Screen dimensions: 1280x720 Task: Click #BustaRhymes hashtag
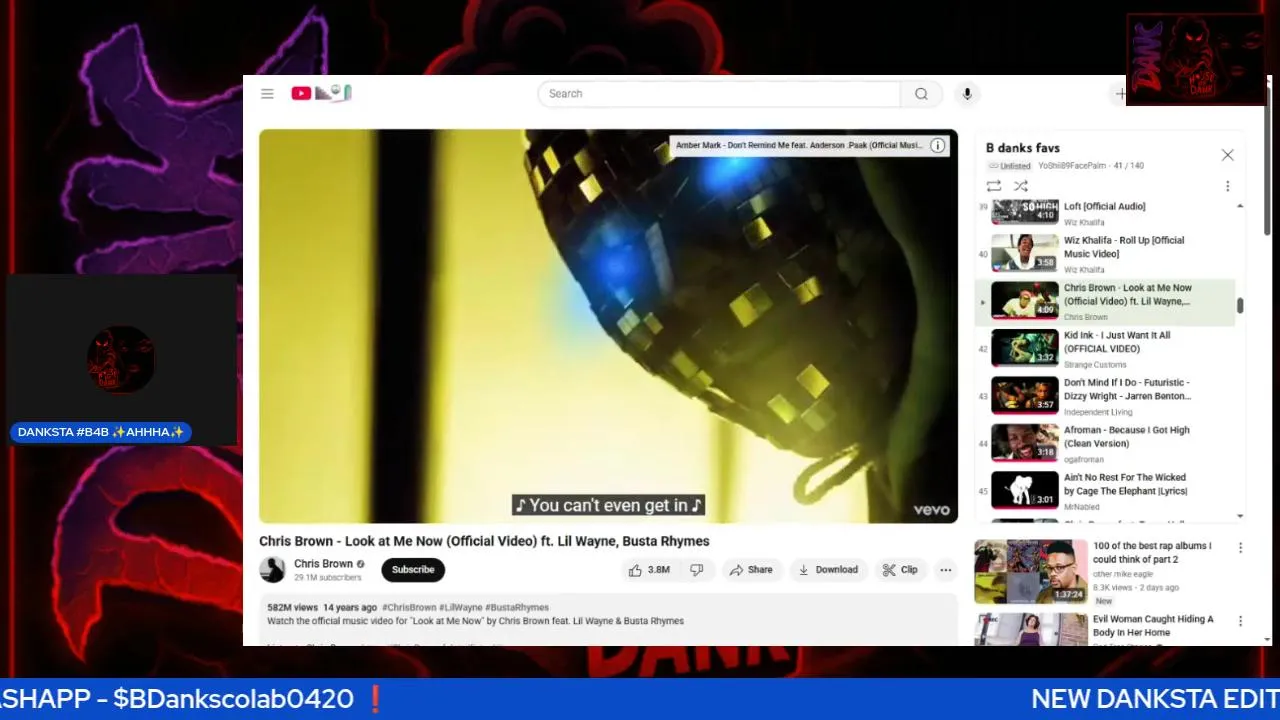[517, 607]
